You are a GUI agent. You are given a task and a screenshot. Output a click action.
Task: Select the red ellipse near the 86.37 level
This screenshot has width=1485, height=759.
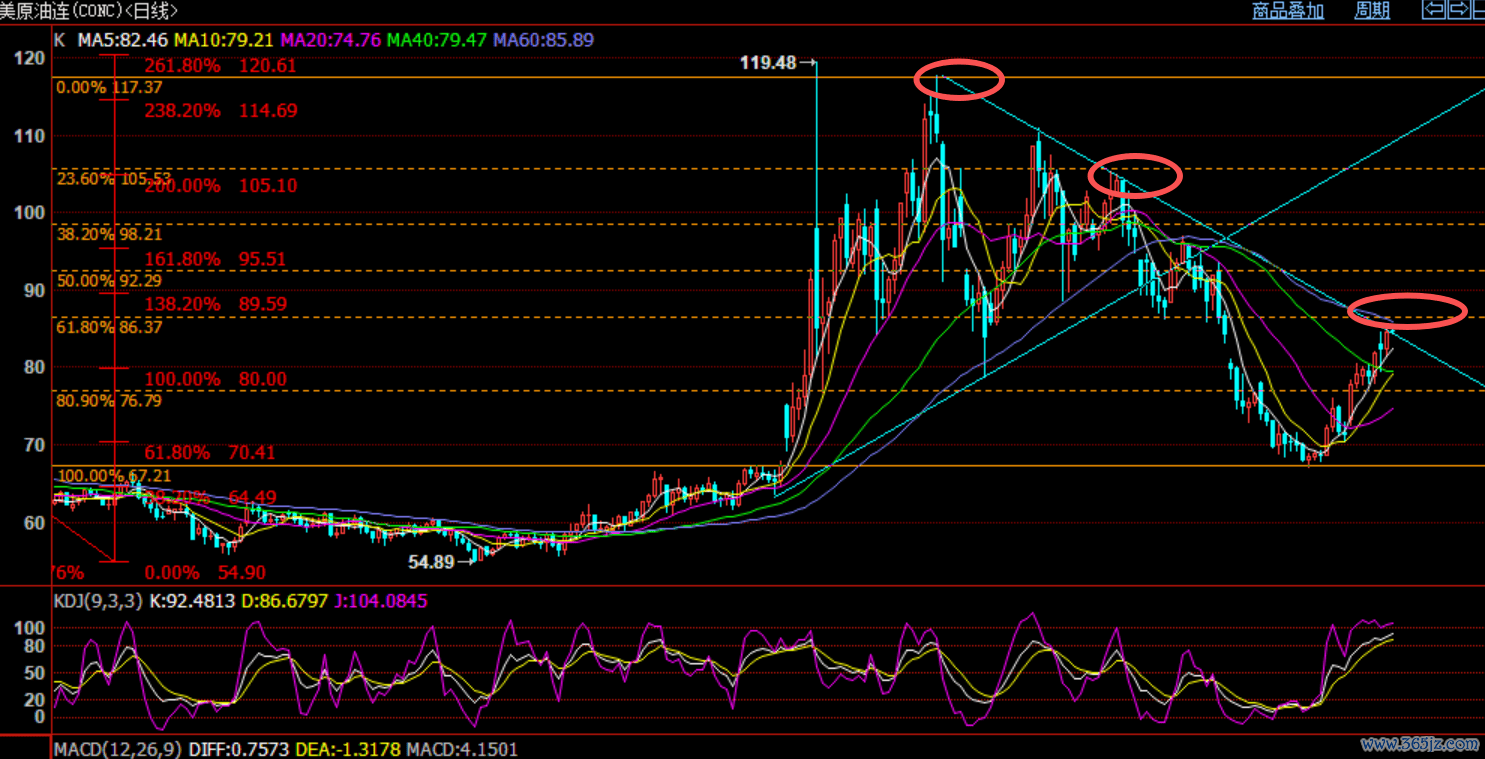click(1407, 311)
